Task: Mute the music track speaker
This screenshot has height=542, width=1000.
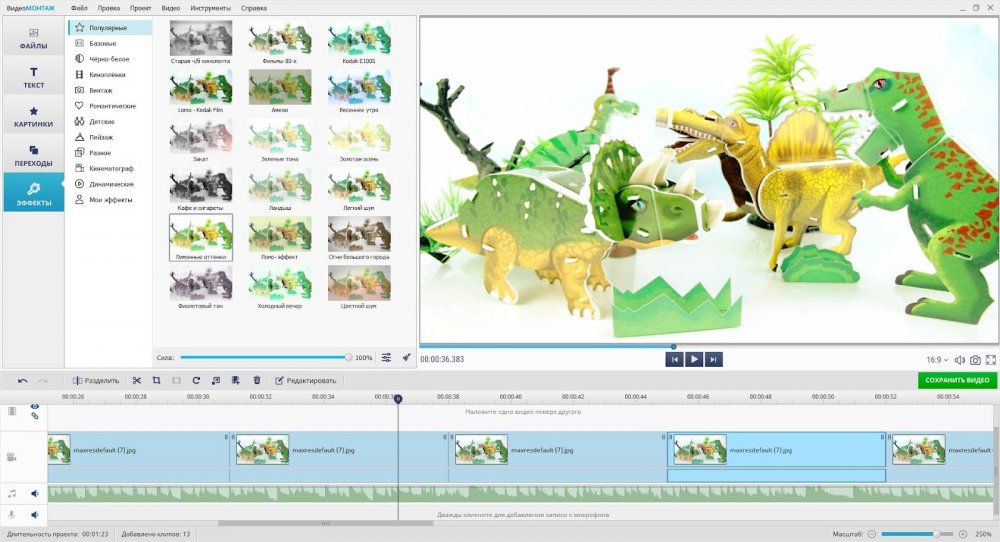Action: tap(34, 493)
